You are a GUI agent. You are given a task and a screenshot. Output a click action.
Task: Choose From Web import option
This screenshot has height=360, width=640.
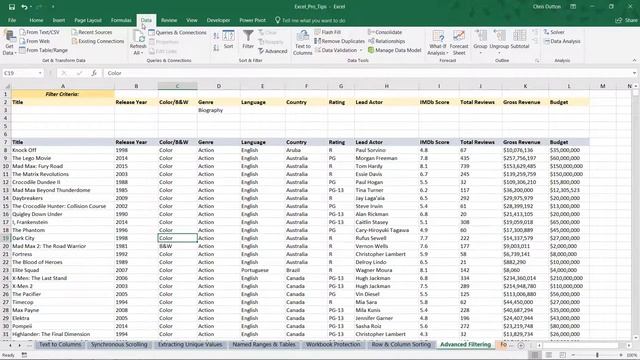pyautogui.click(x=35, y=41)
